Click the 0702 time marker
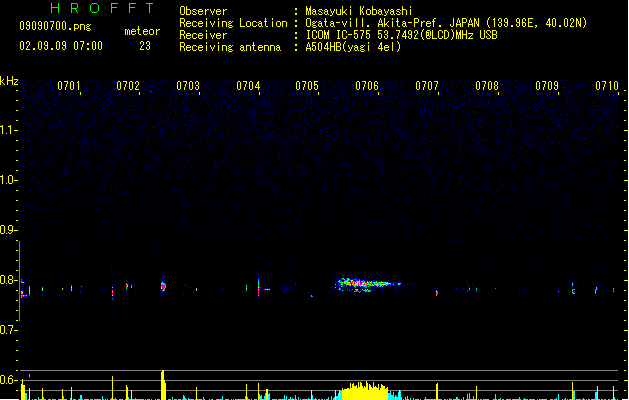This screenshot has height=400, width=629. coord(128,86)
